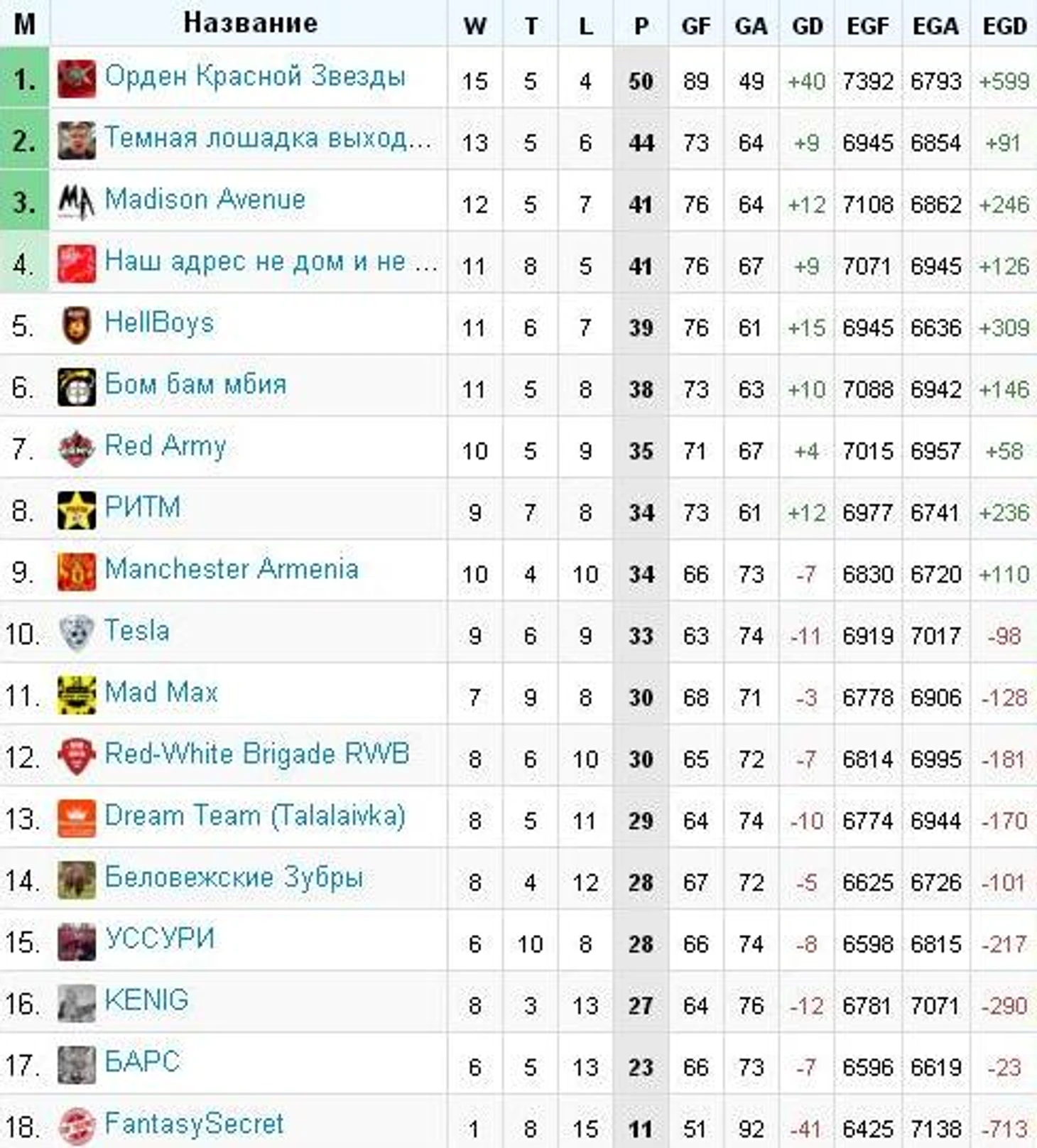1037x1148 pixels.
Task: Click the GD column header
Action: [807, 26]
